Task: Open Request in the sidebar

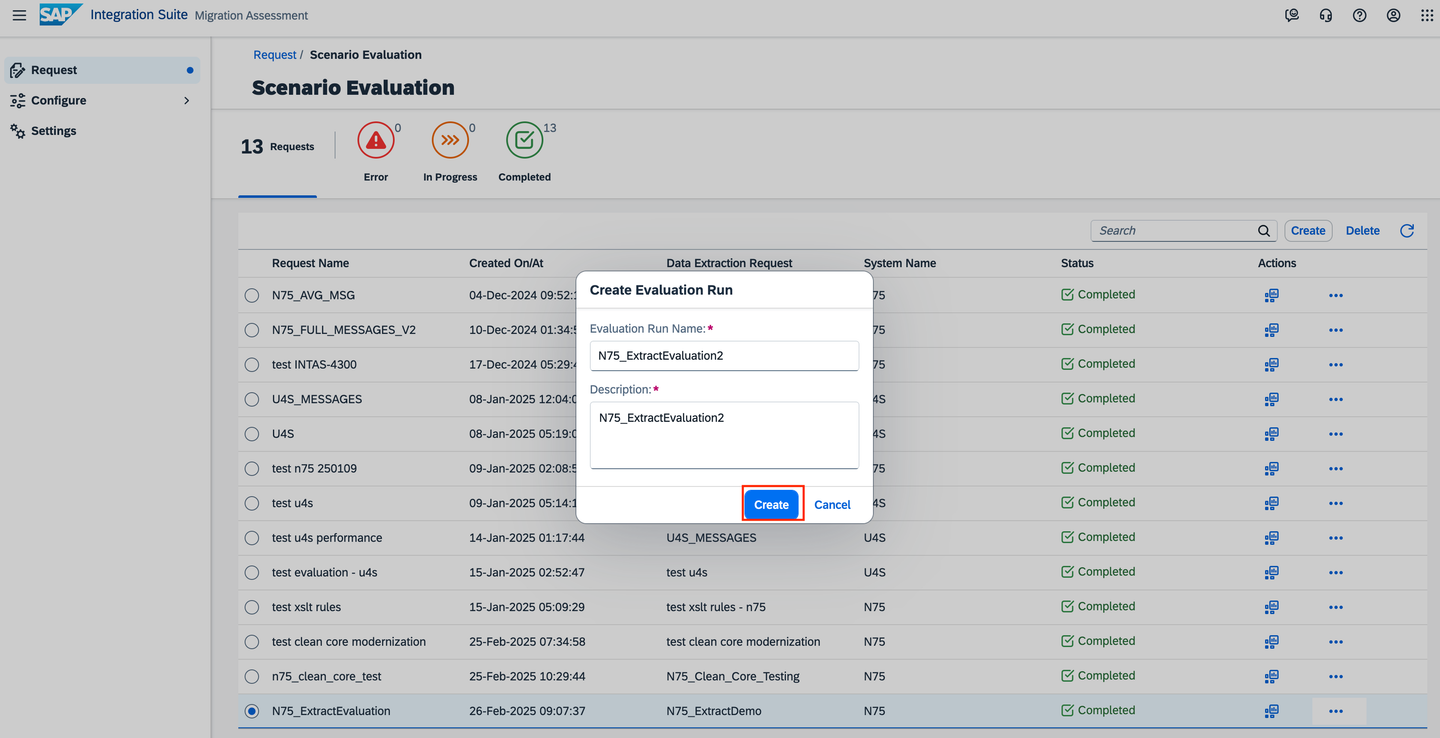Action: pyautogui.click(x=101, y=70)
